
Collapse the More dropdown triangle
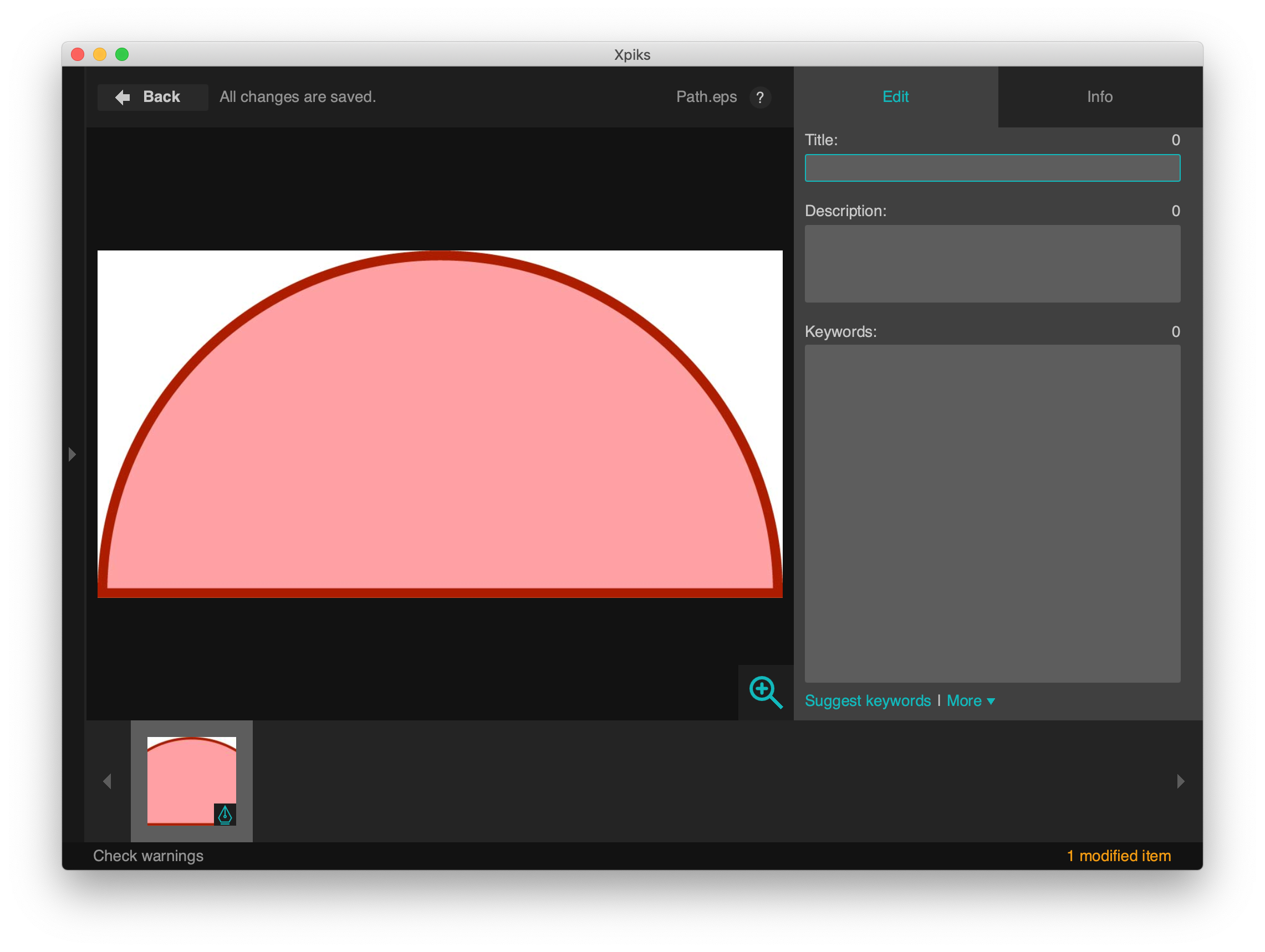[x=991, y=702]
